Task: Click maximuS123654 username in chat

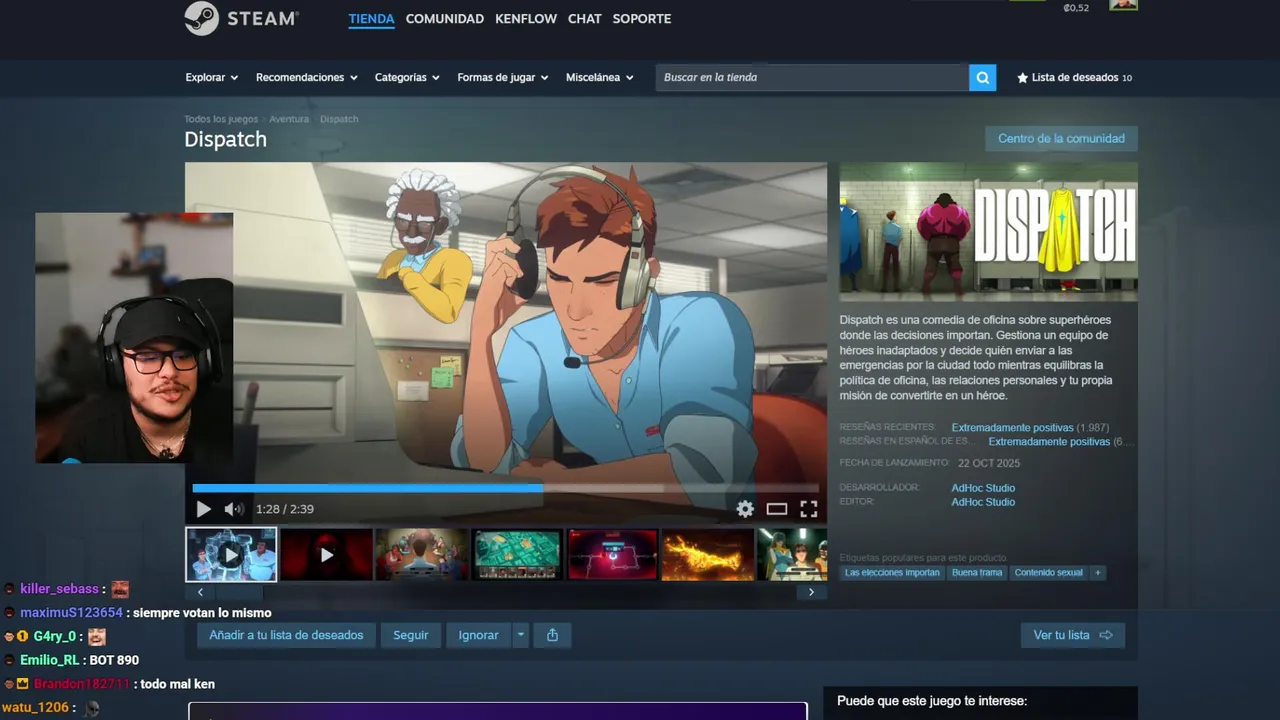Action: [71, 613]
